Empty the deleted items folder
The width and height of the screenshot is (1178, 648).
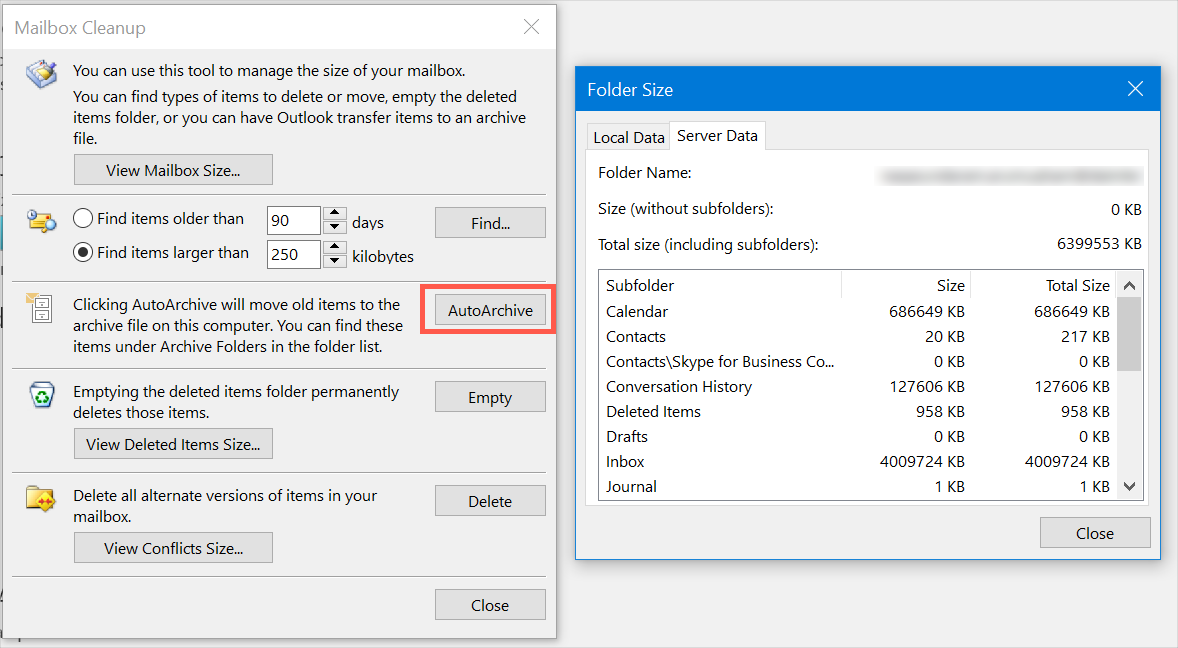(490, 397)
